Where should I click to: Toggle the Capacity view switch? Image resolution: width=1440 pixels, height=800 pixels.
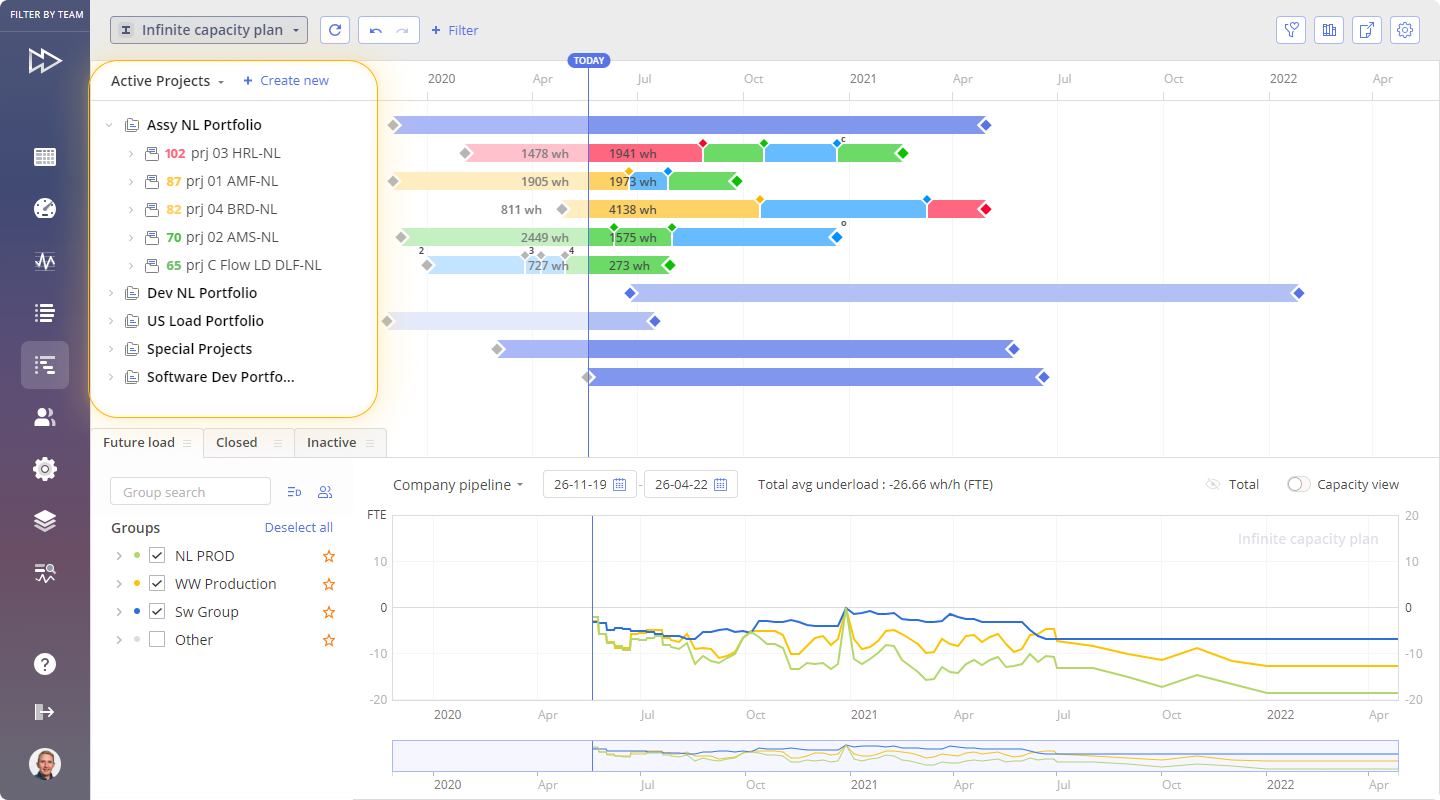click(x=1298, y=484)
